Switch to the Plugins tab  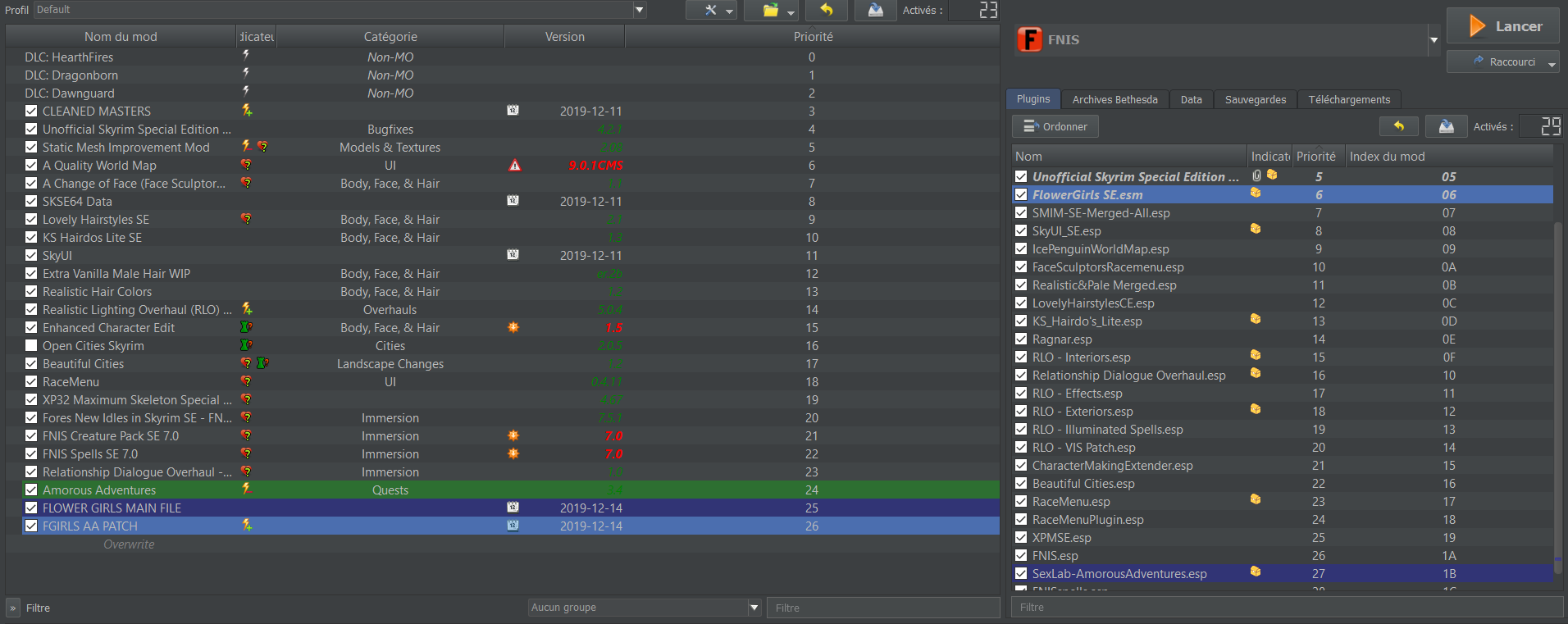(x=1033, y=99)
